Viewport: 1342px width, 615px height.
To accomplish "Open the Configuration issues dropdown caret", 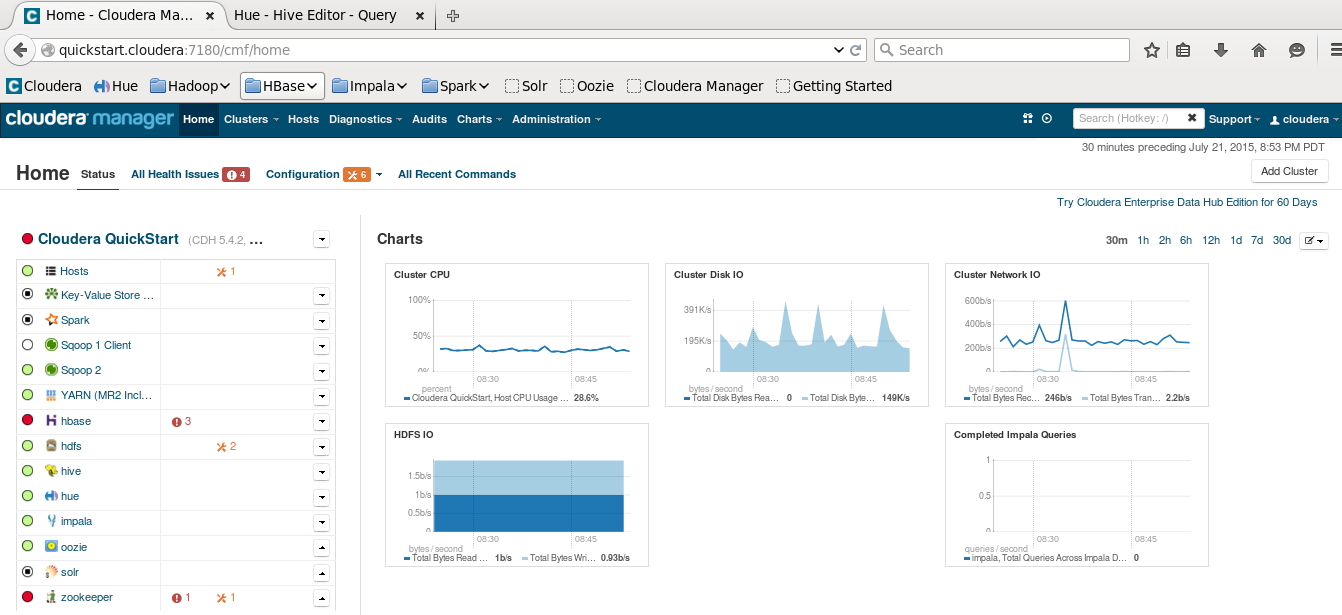I will pyautogui.click(x=379, y=175).
